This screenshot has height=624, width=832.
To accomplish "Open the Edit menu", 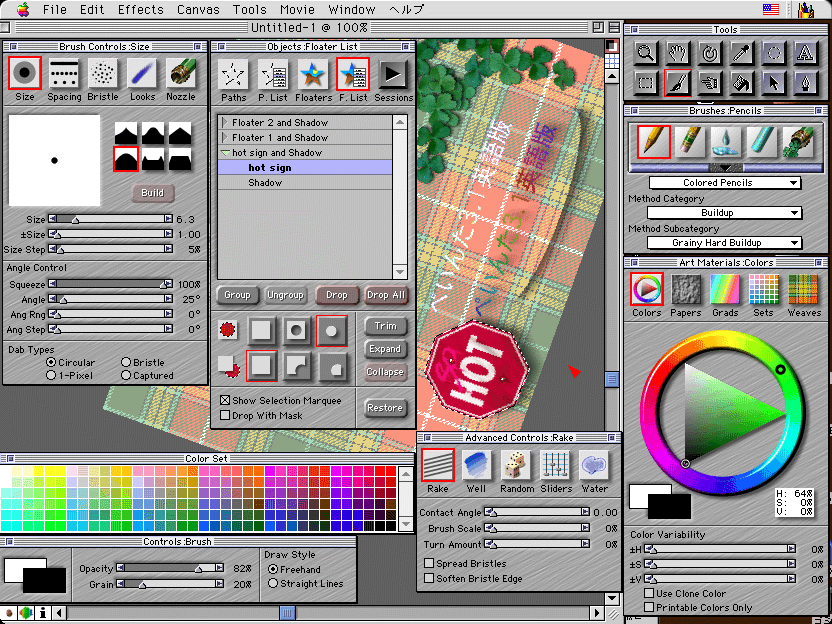I will tap(92, 10).
